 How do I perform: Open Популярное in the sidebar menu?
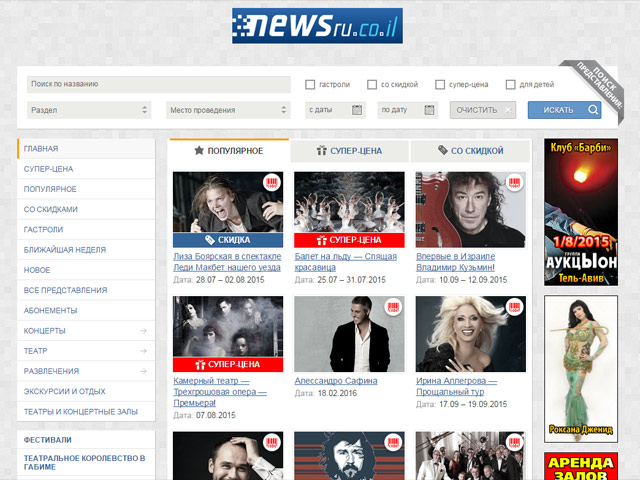[x=86, y=189]
